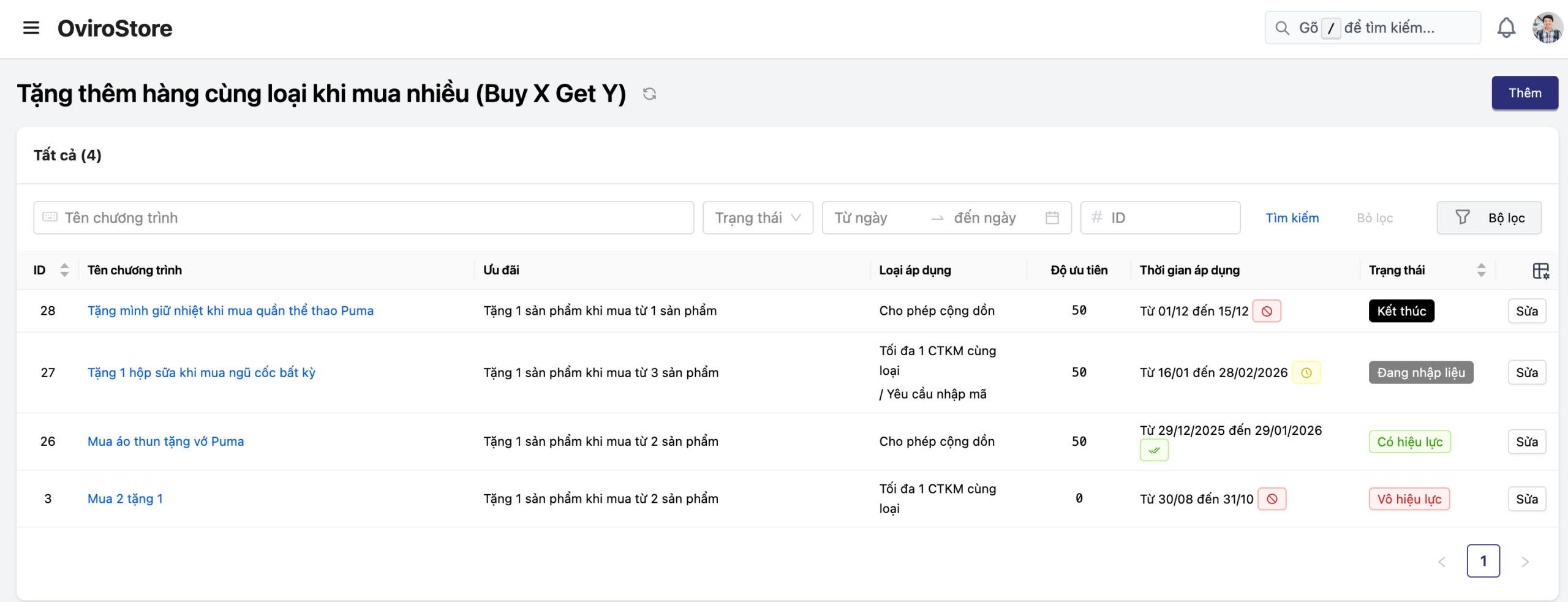Click the calendar icon in date range
Screen dimensions: 1568x602
pyautogui.click(x=1052, y=218)
